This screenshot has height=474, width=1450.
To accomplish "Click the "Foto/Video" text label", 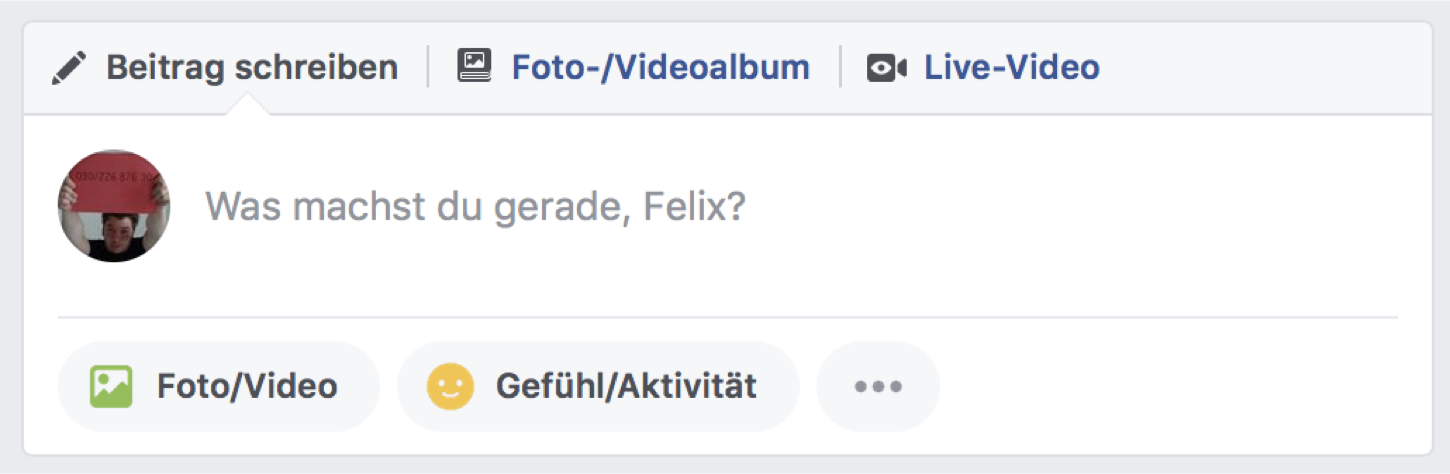I will click(x=246, y=386).
